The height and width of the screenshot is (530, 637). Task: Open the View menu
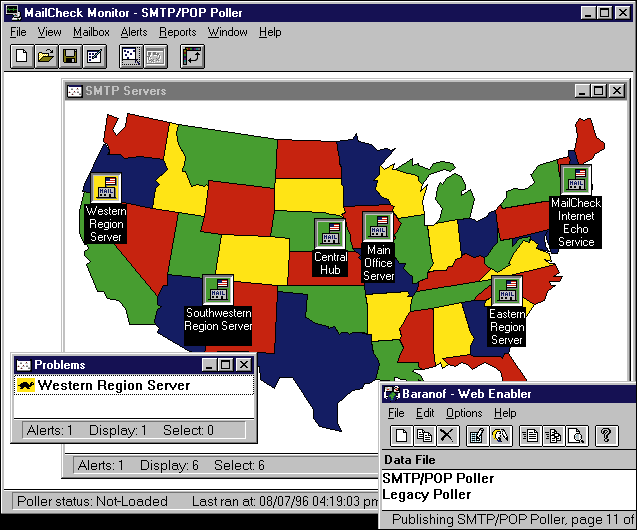pyautogui.click(x=50, y=32)
